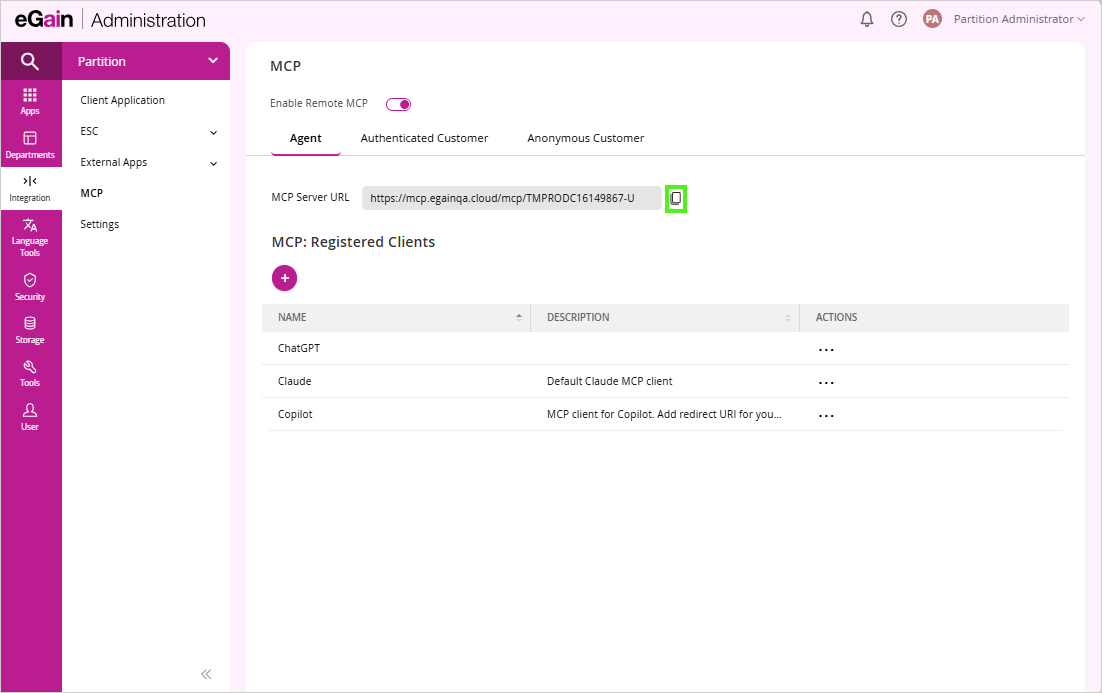The image size is (1102, 693).
Task: Collapse the navigation panel with double chevron
Action: click(206, 674)
